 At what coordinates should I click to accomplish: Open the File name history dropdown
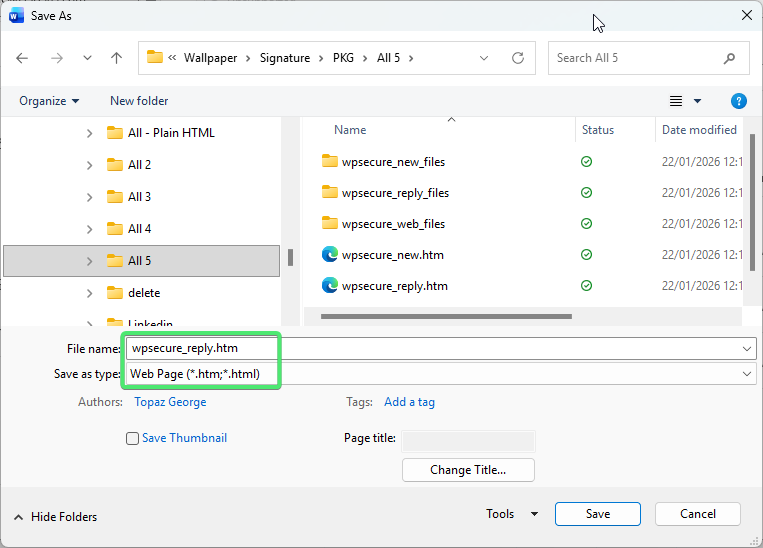[x=747, y=348]
